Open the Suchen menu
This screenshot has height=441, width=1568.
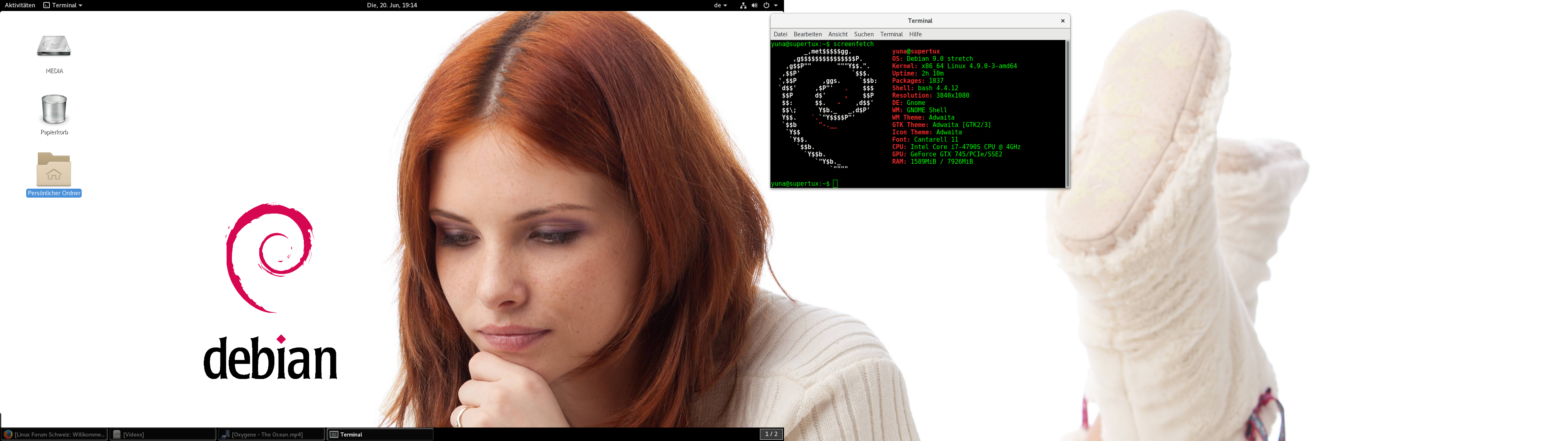pyautogui.click(x=863, y=35)
